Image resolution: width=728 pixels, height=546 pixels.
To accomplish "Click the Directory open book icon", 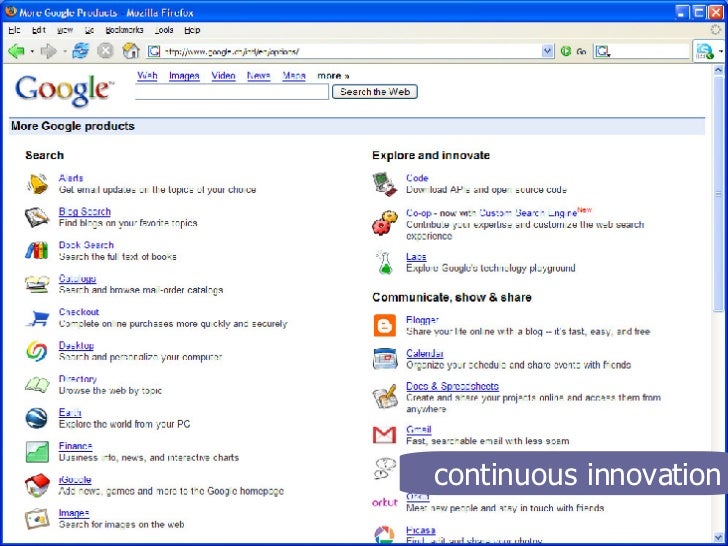I will pyautogui.click(x=37, y=385).
